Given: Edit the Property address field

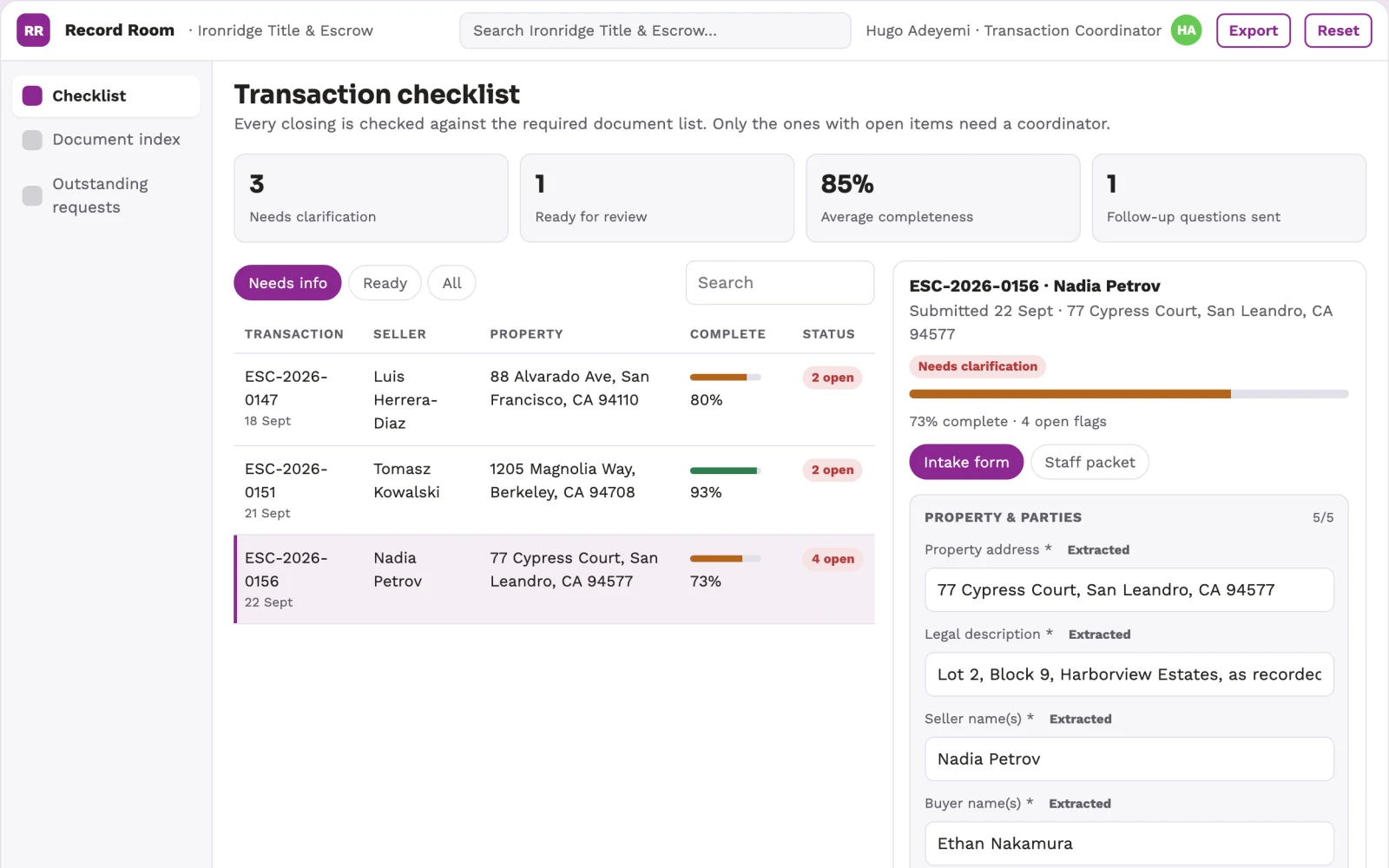Looking at the screenshot, I should 1129,590.
